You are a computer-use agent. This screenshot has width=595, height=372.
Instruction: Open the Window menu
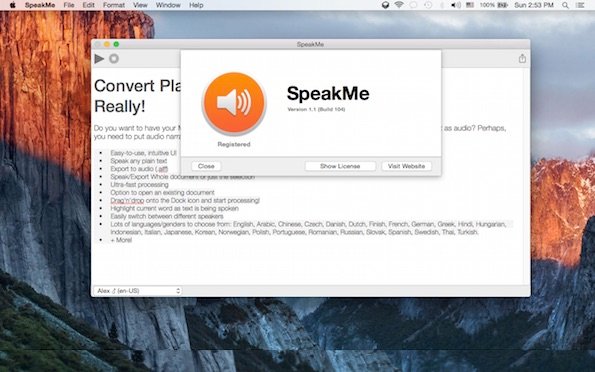pyautogui.click(x=168, y=5)
